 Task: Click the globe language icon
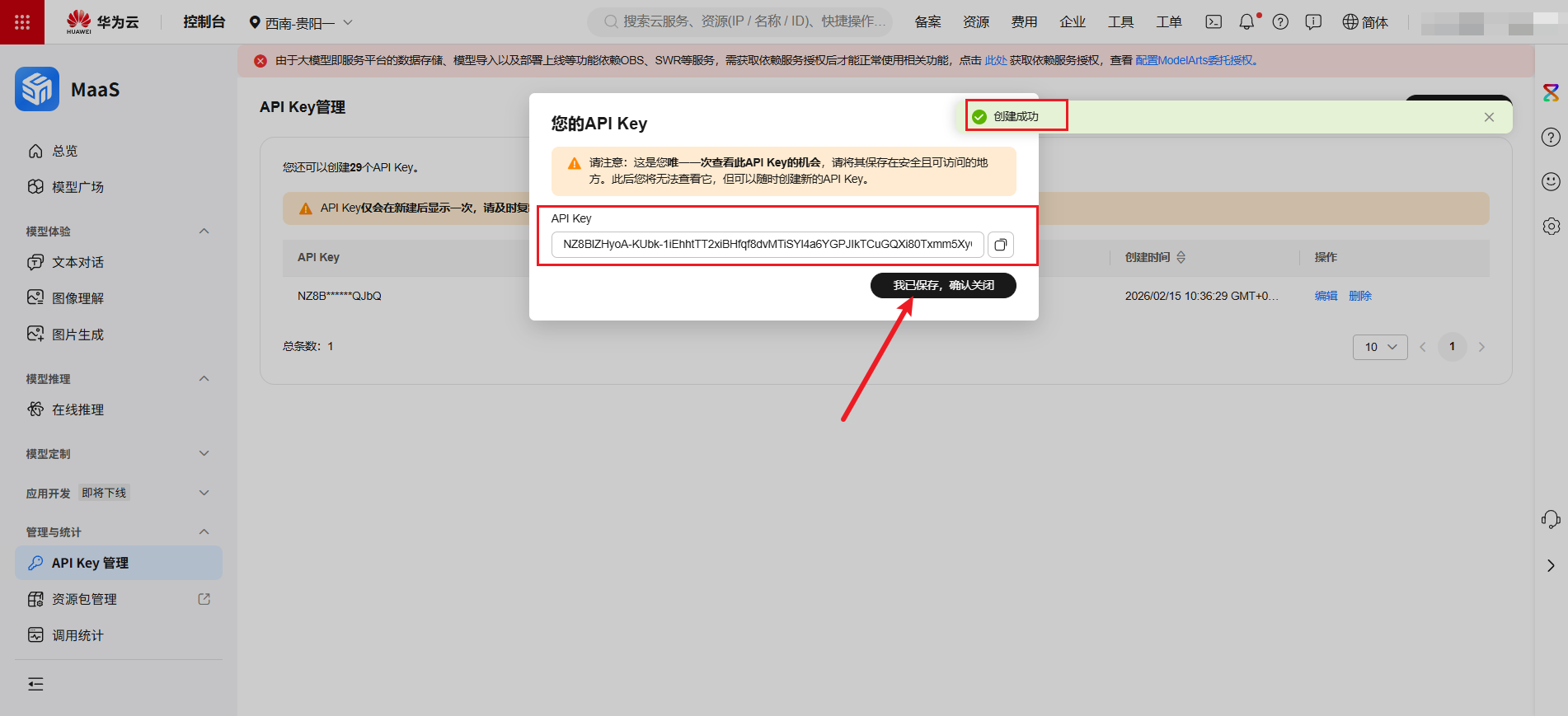click(1350, 22)
